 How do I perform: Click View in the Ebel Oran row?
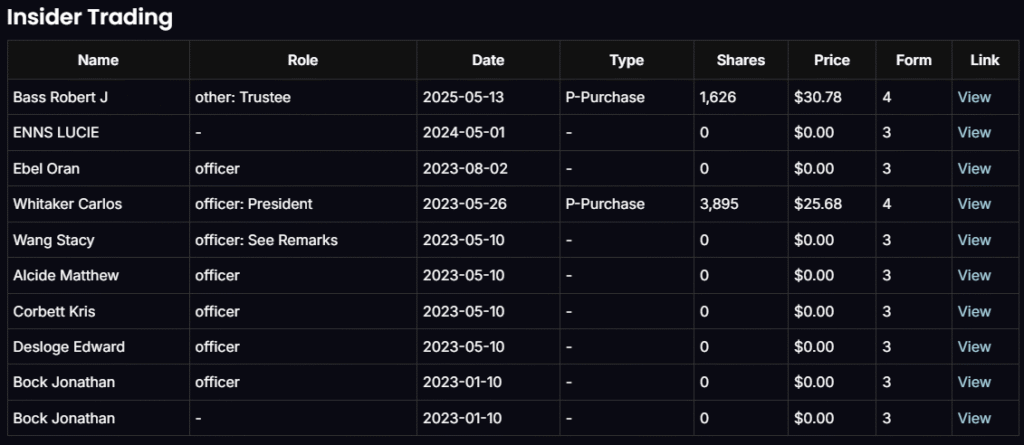click(x=974, y=169)
